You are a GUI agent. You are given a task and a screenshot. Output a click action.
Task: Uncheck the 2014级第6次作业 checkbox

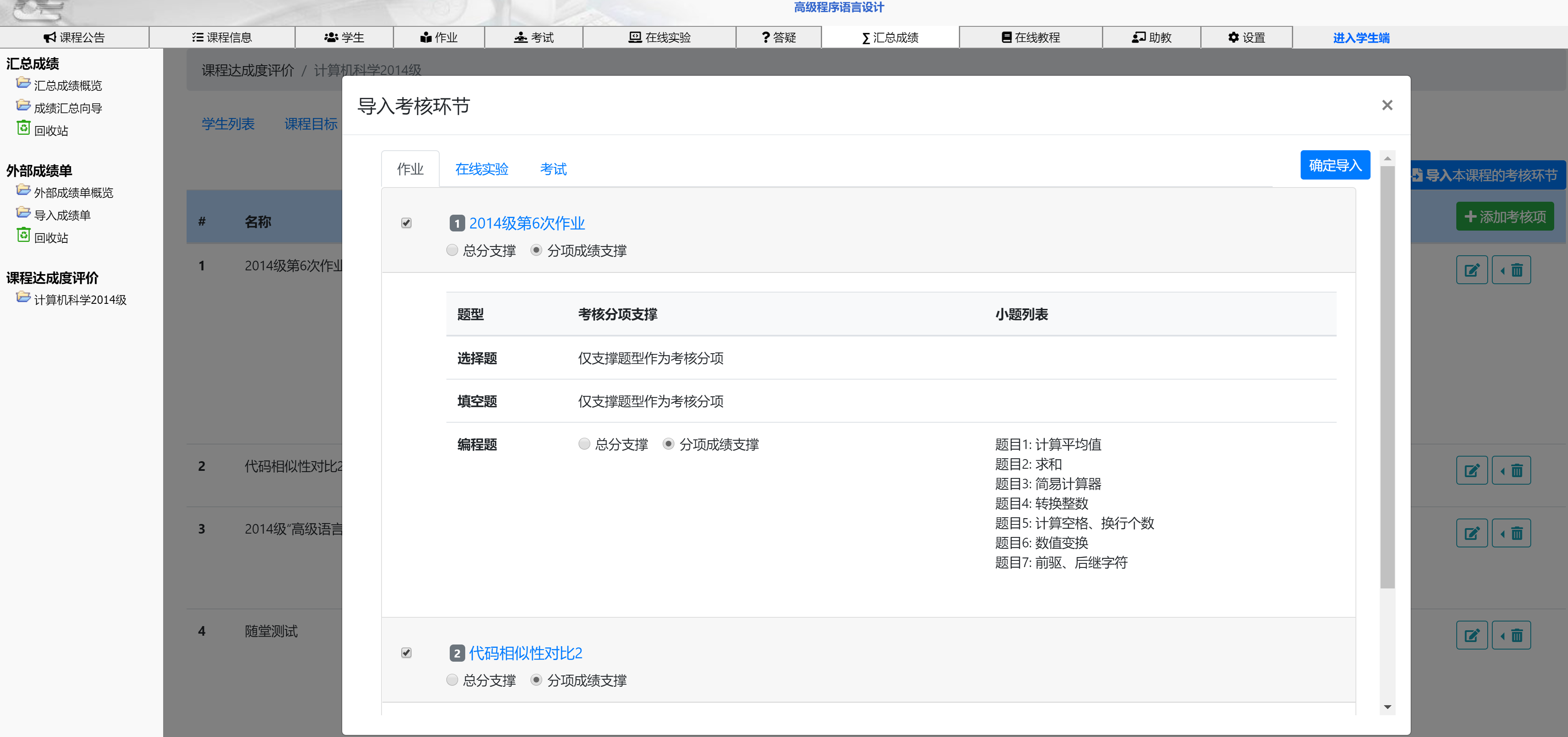[407, 223]
